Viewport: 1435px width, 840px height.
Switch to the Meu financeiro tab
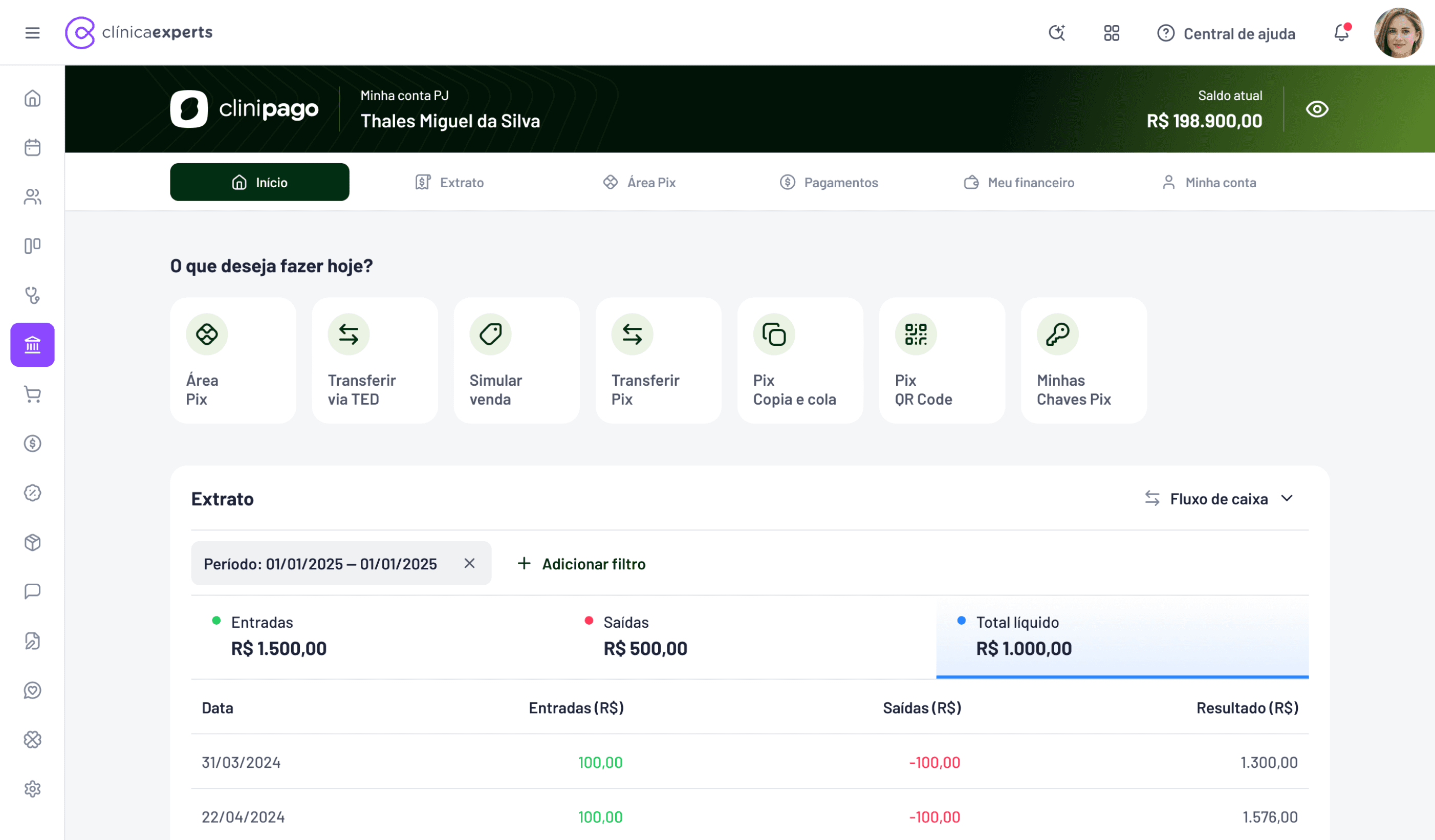pyautogui.click(x=1019, y=183)
